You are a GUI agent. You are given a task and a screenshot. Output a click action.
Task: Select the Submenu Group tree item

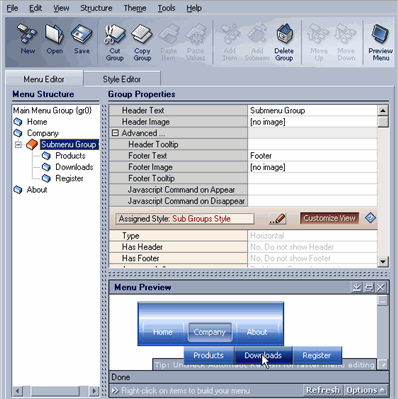(69, 145)
